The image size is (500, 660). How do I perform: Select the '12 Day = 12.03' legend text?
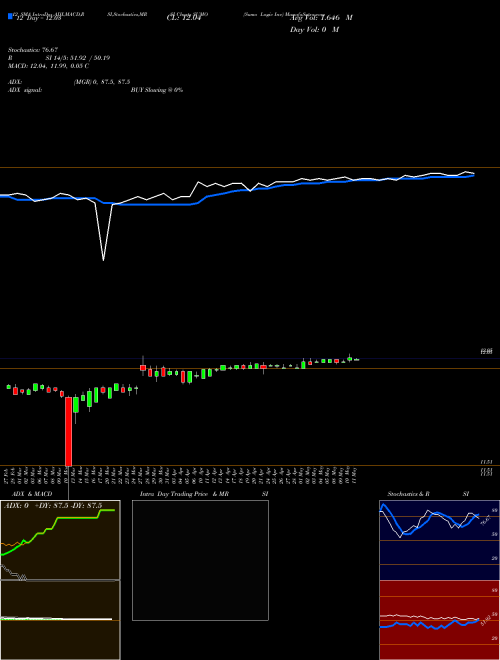39,18
